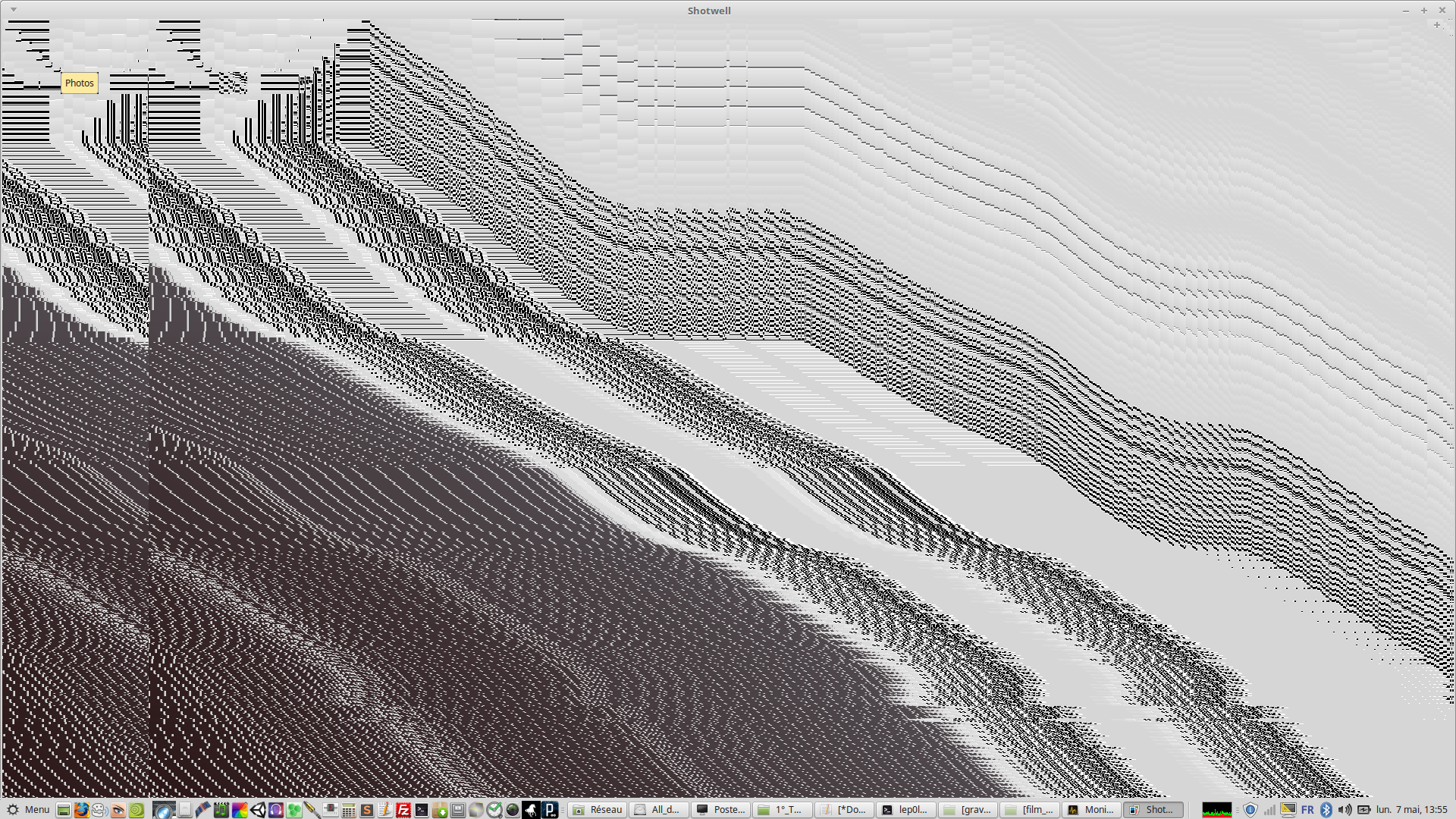Open the FR keyboard layout indicator
Screen dimensions: 1456x819
pos(1307,810)
